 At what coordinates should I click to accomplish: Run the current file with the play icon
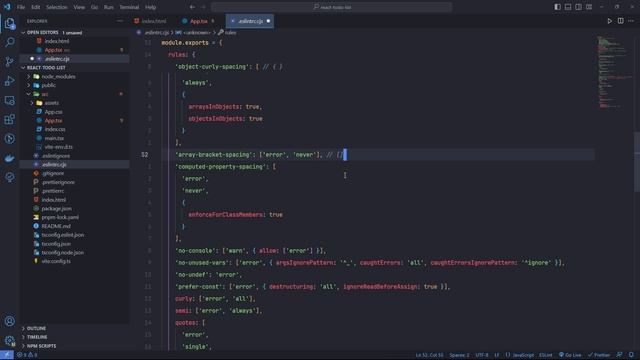pyautogui.click(x=609, y=21)
